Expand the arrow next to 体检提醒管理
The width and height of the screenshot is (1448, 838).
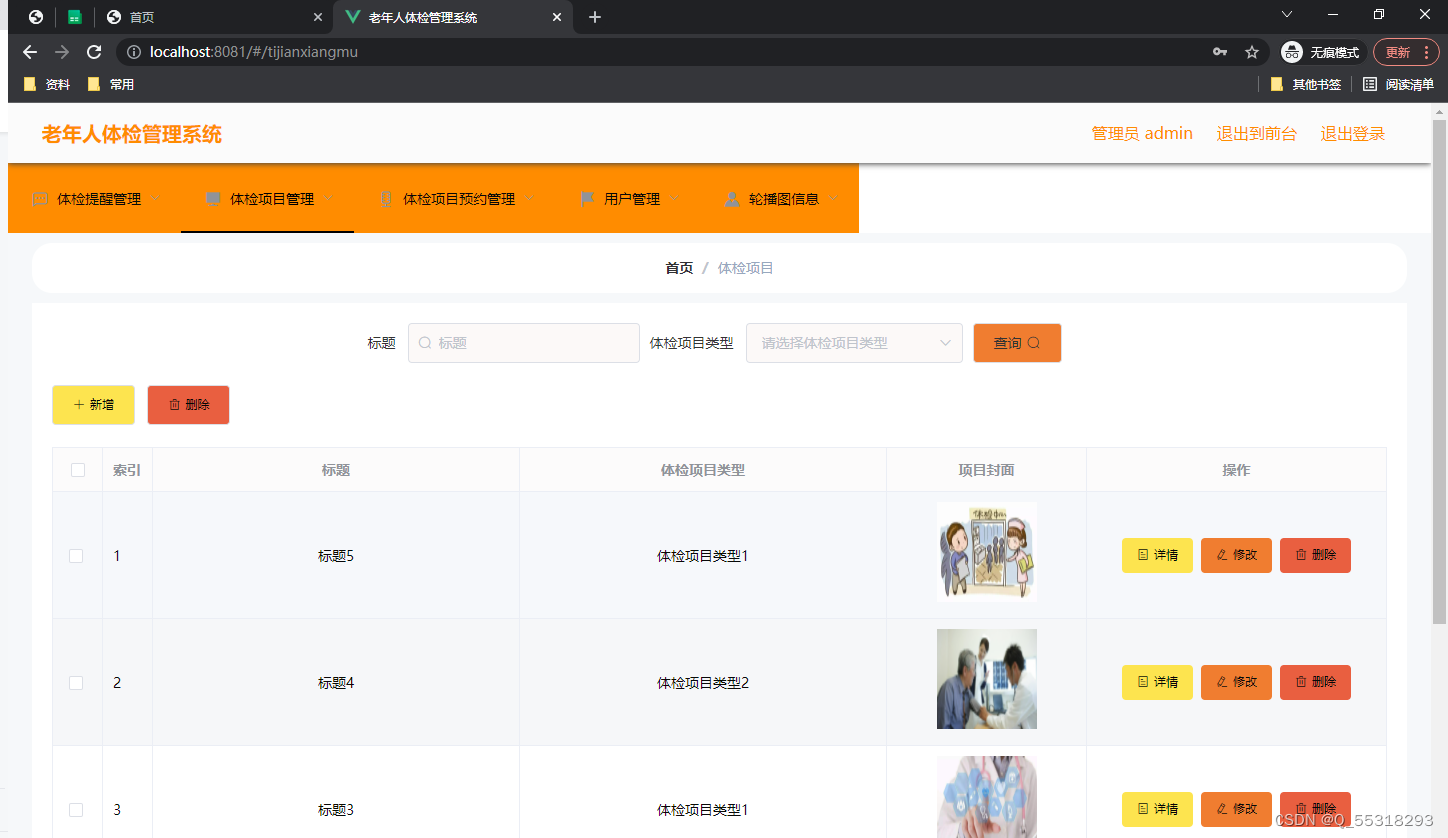coord(156,198)
